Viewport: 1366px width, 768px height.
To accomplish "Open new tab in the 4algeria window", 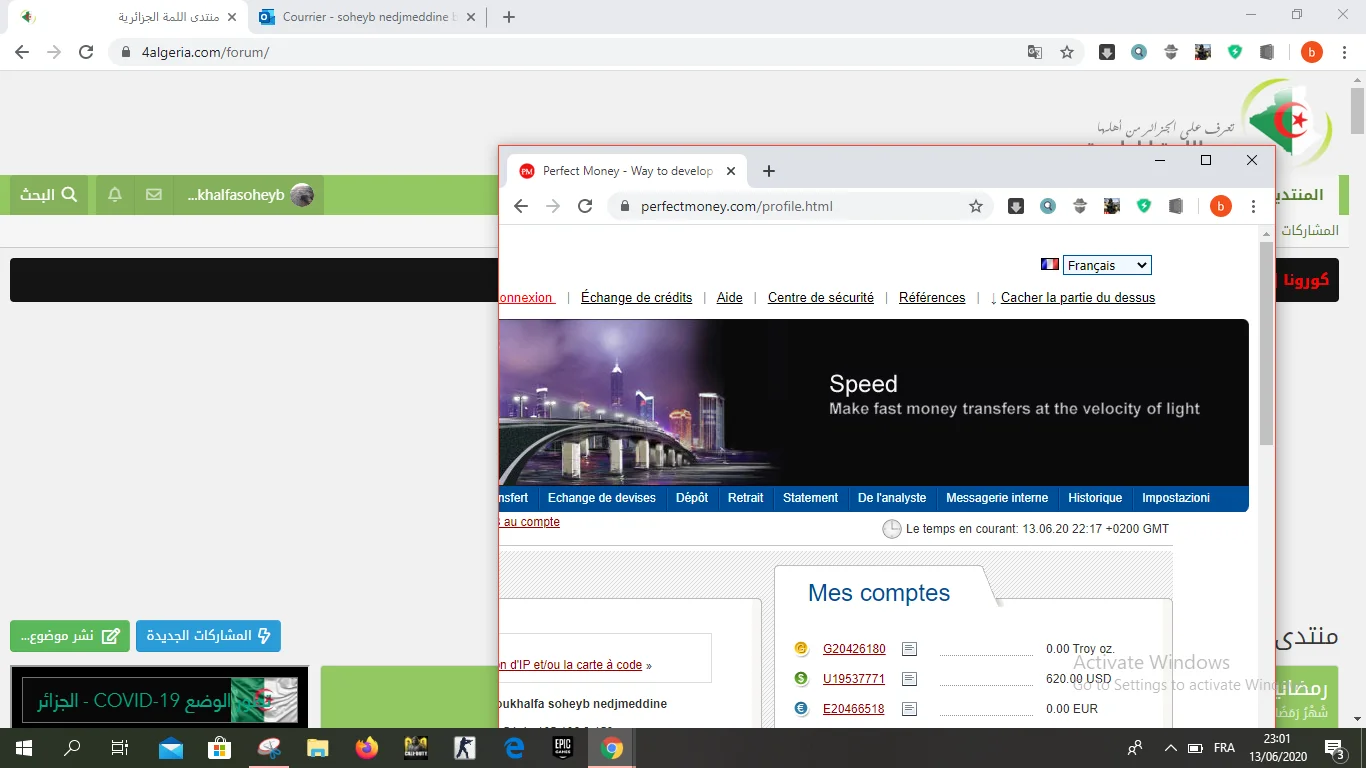I will coord(509,17).
